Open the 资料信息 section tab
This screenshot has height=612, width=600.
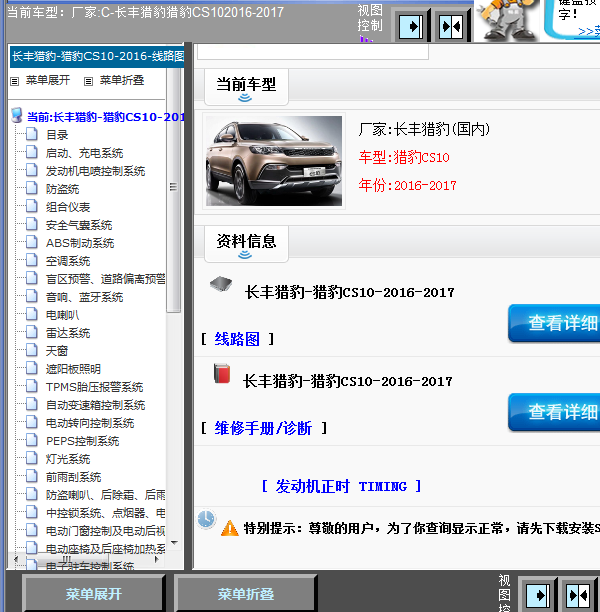(246, 244)
